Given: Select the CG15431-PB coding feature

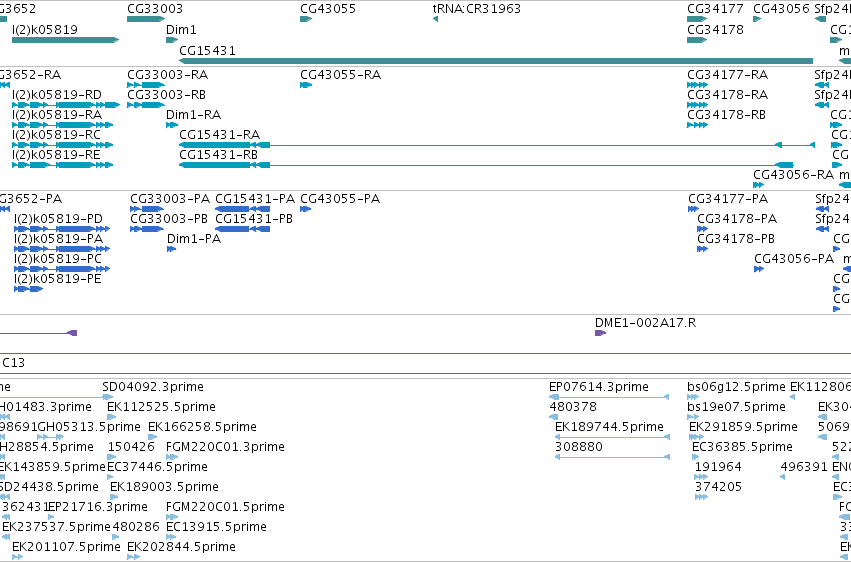Looking at the screenshot, I should click(x=243, y=229).
